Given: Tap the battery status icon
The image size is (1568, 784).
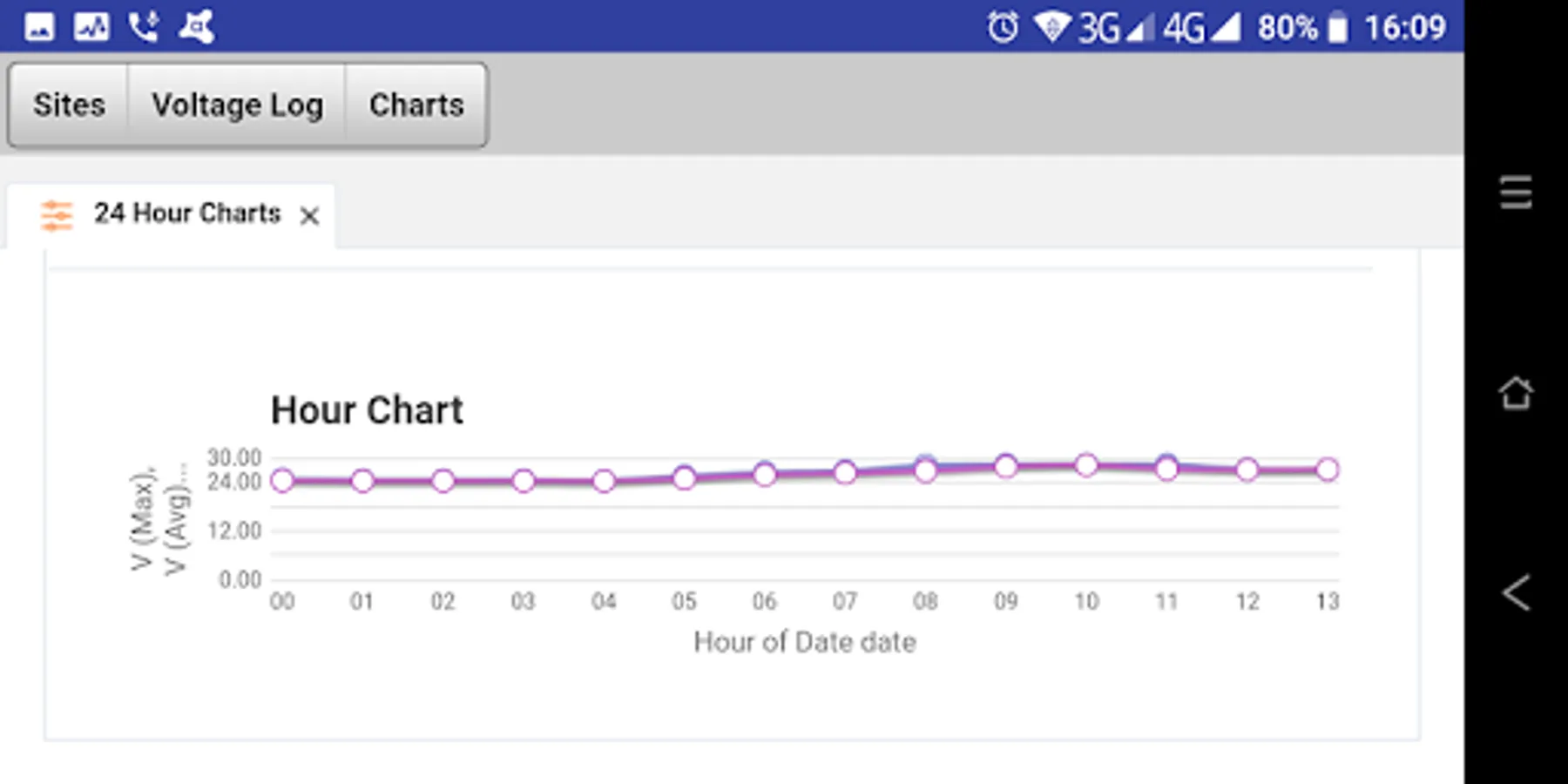Looking at the screenshot, I should coord(1337,27).
